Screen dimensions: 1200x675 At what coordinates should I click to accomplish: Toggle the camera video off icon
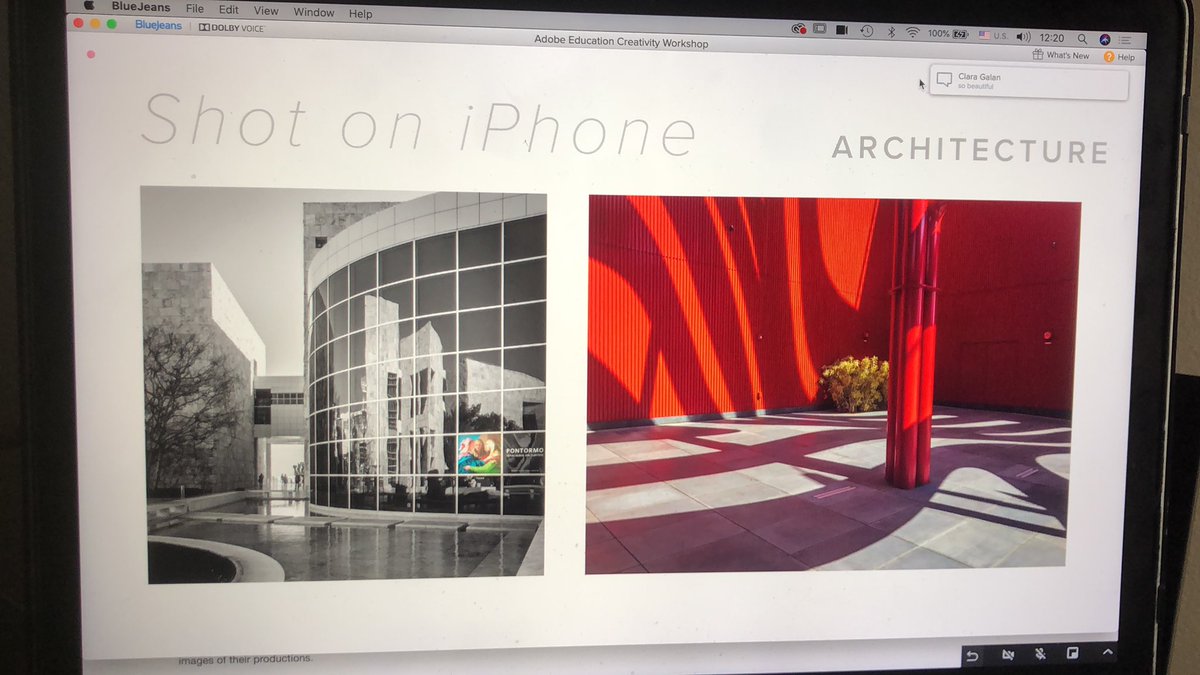point(1007,655)
